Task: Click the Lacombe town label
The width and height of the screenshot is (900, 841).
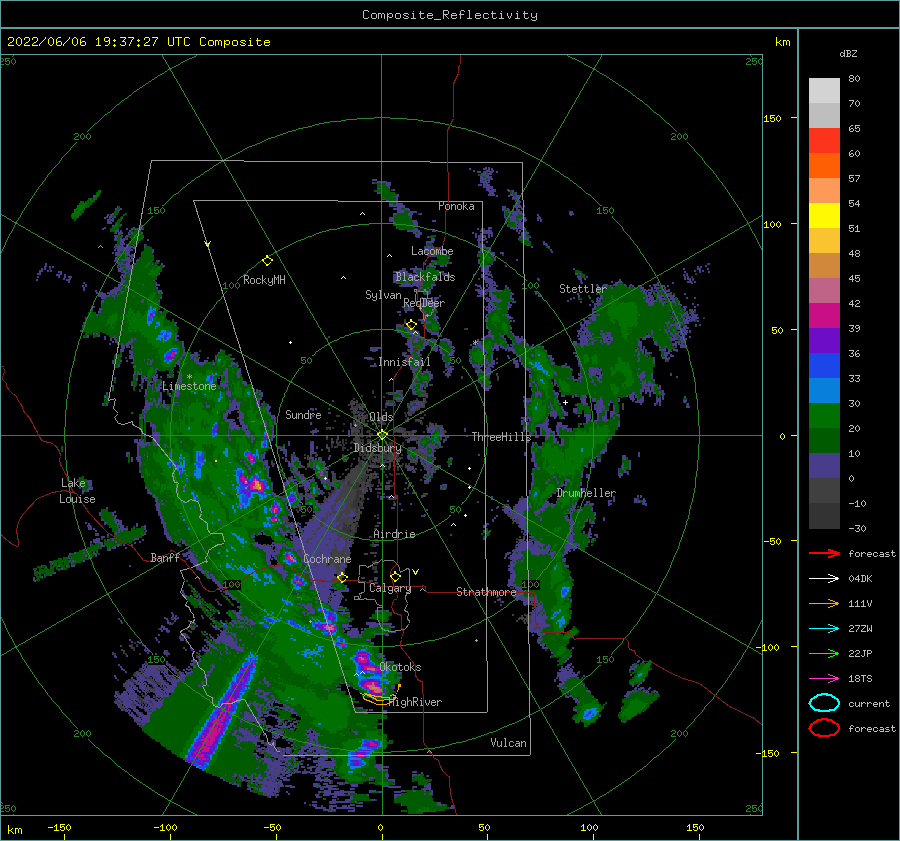Action: click(432, 251)
